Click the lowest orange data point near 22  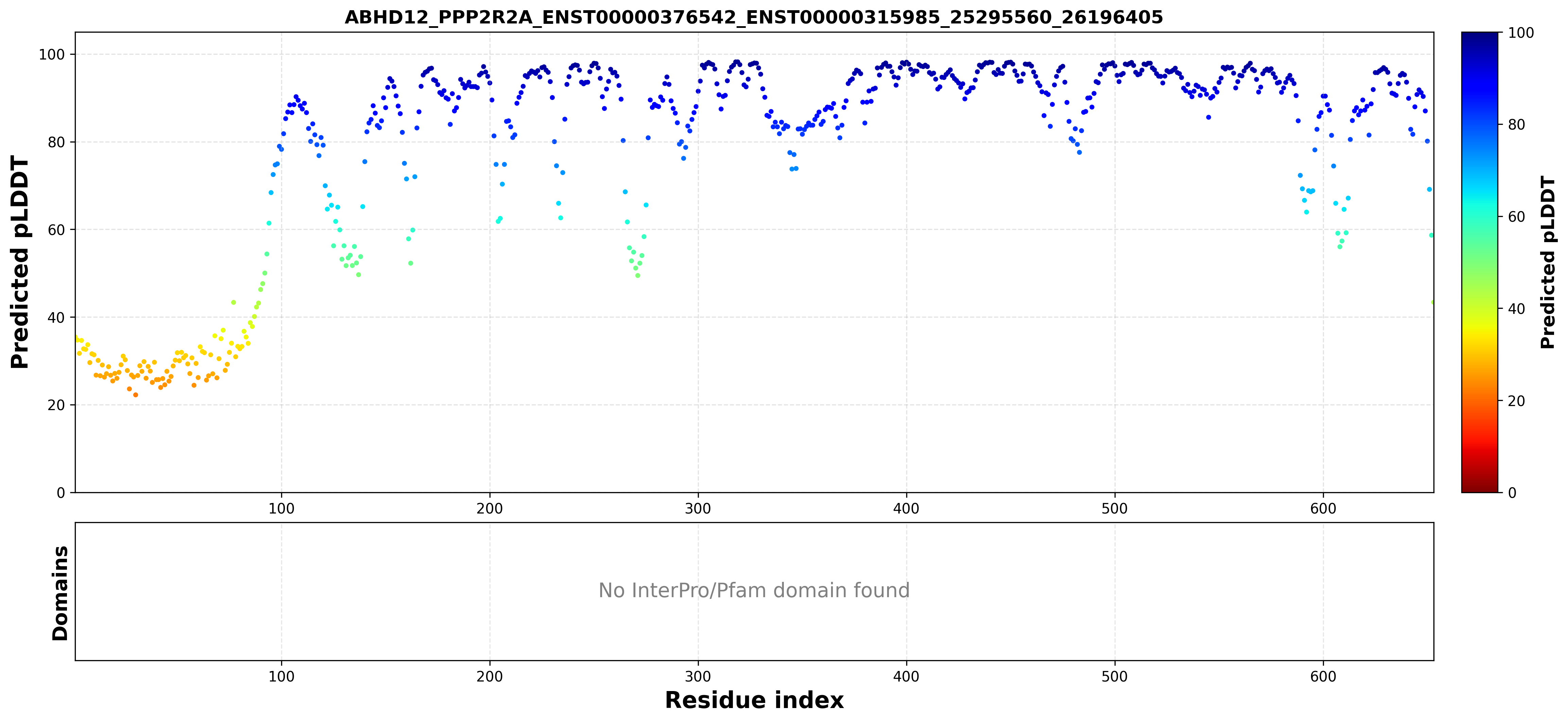pyautogui.click(x=136, y=395)
